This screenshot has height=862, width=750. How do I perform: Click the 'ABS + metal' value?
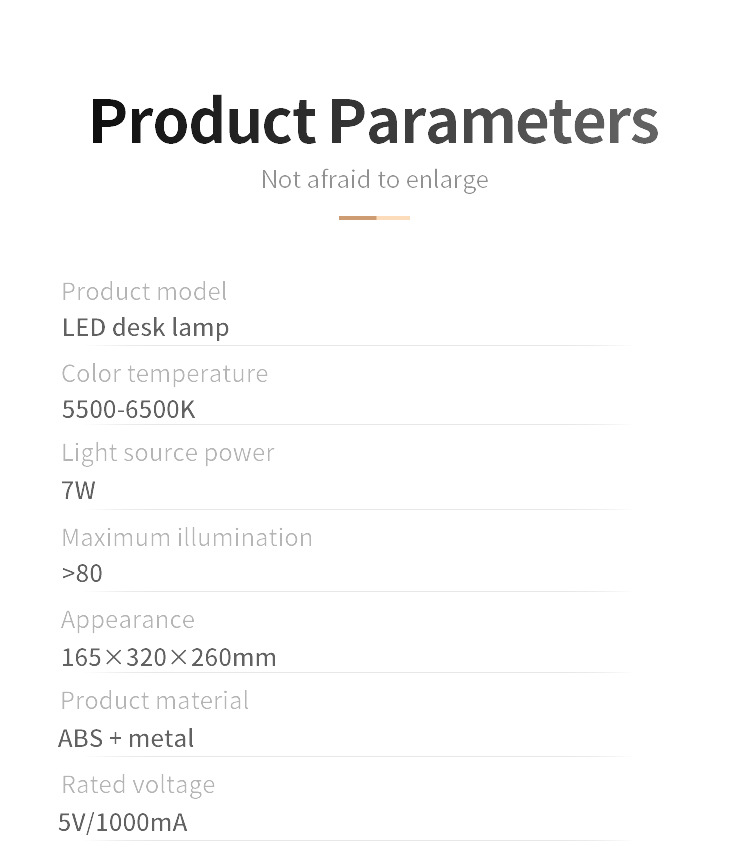tap(126, 738)
